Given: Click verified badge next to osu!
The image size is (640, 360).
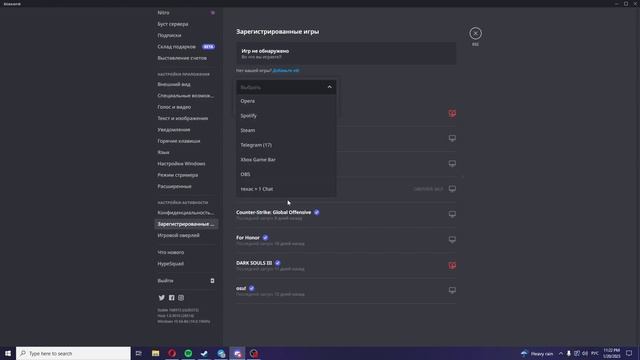Looking at the screenshot, I should (x=251, y=288).
